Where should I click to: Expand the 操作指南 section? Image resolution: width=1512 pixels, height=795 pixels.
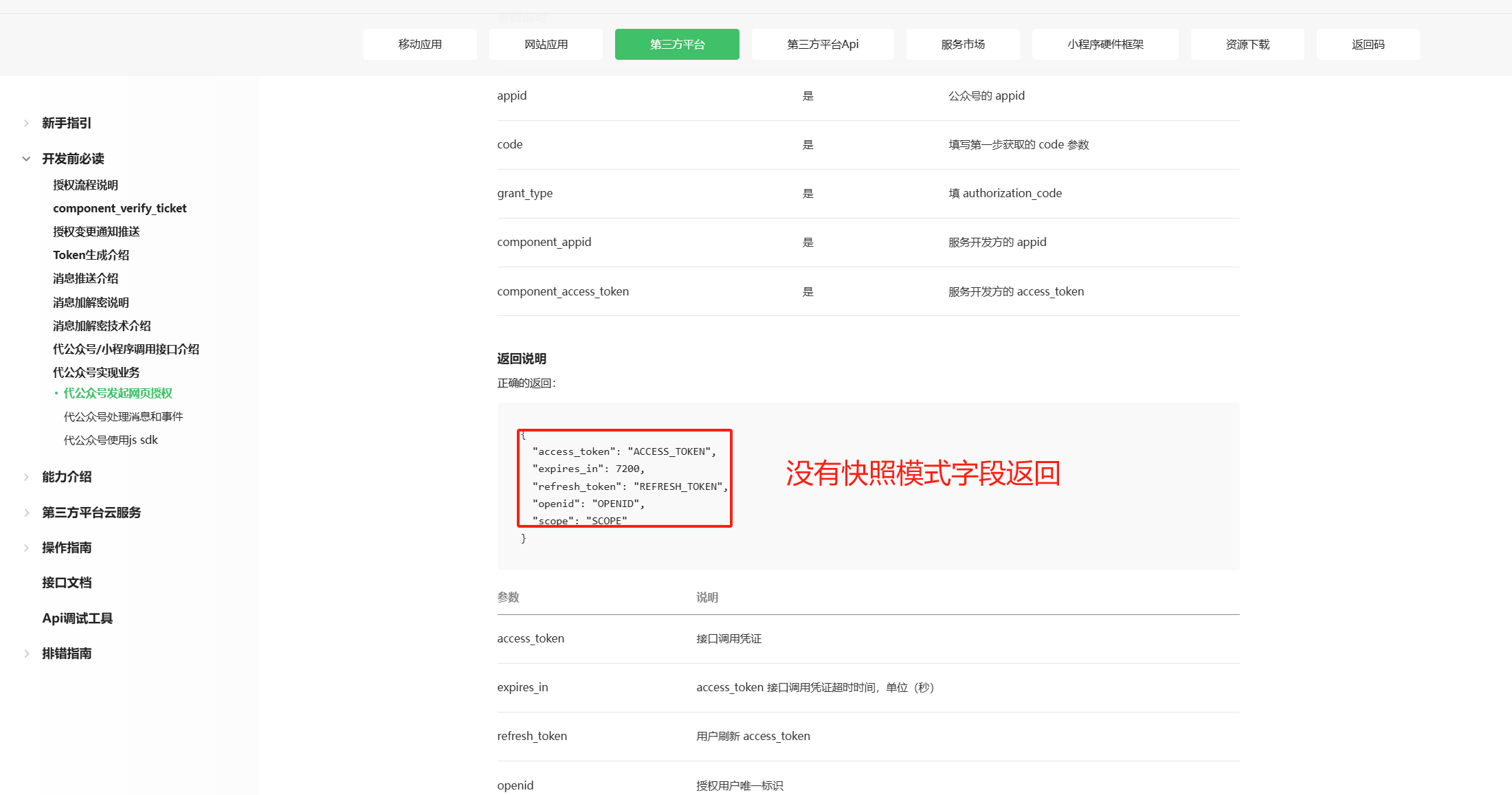pos(66,547)
